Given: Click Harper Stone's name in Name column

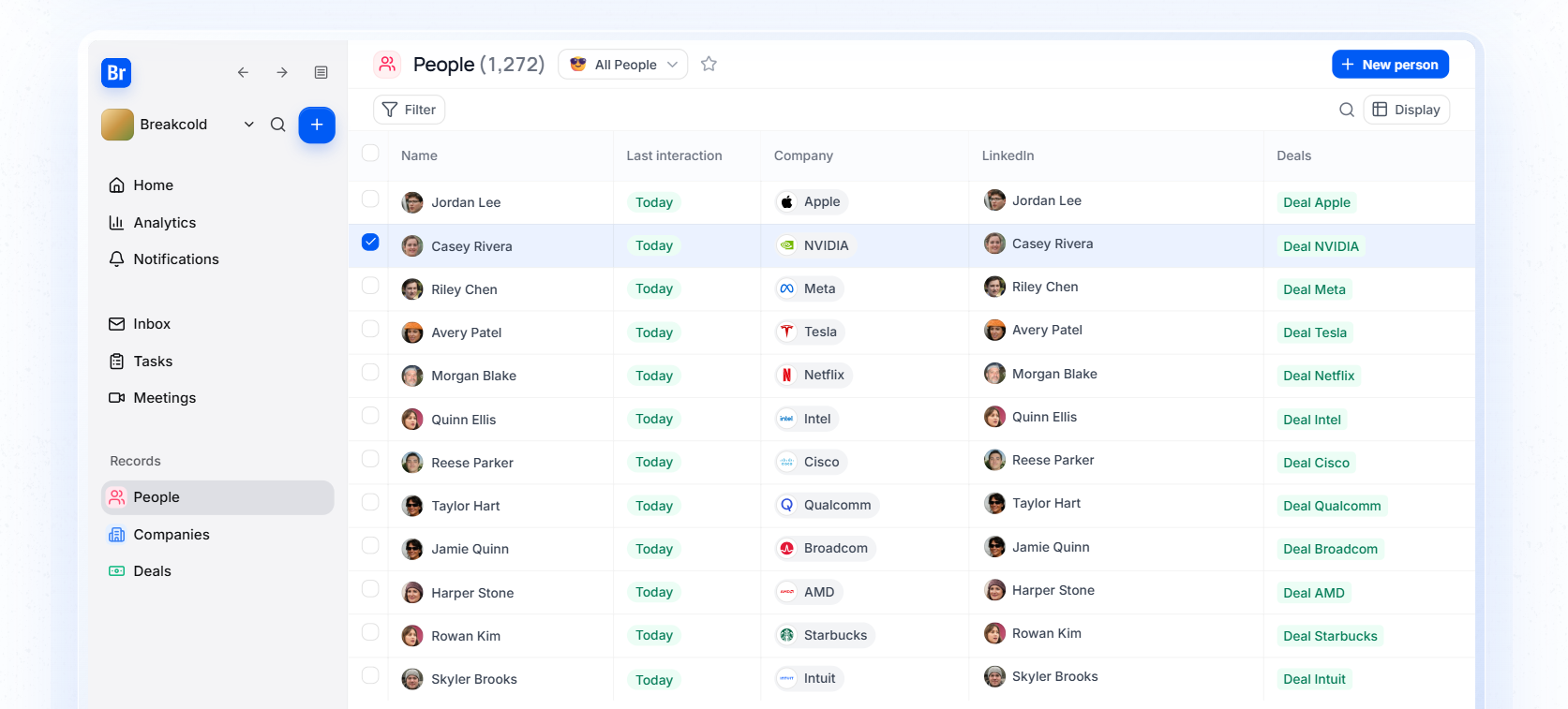Looking at the screenshot, I should [472, 593].
